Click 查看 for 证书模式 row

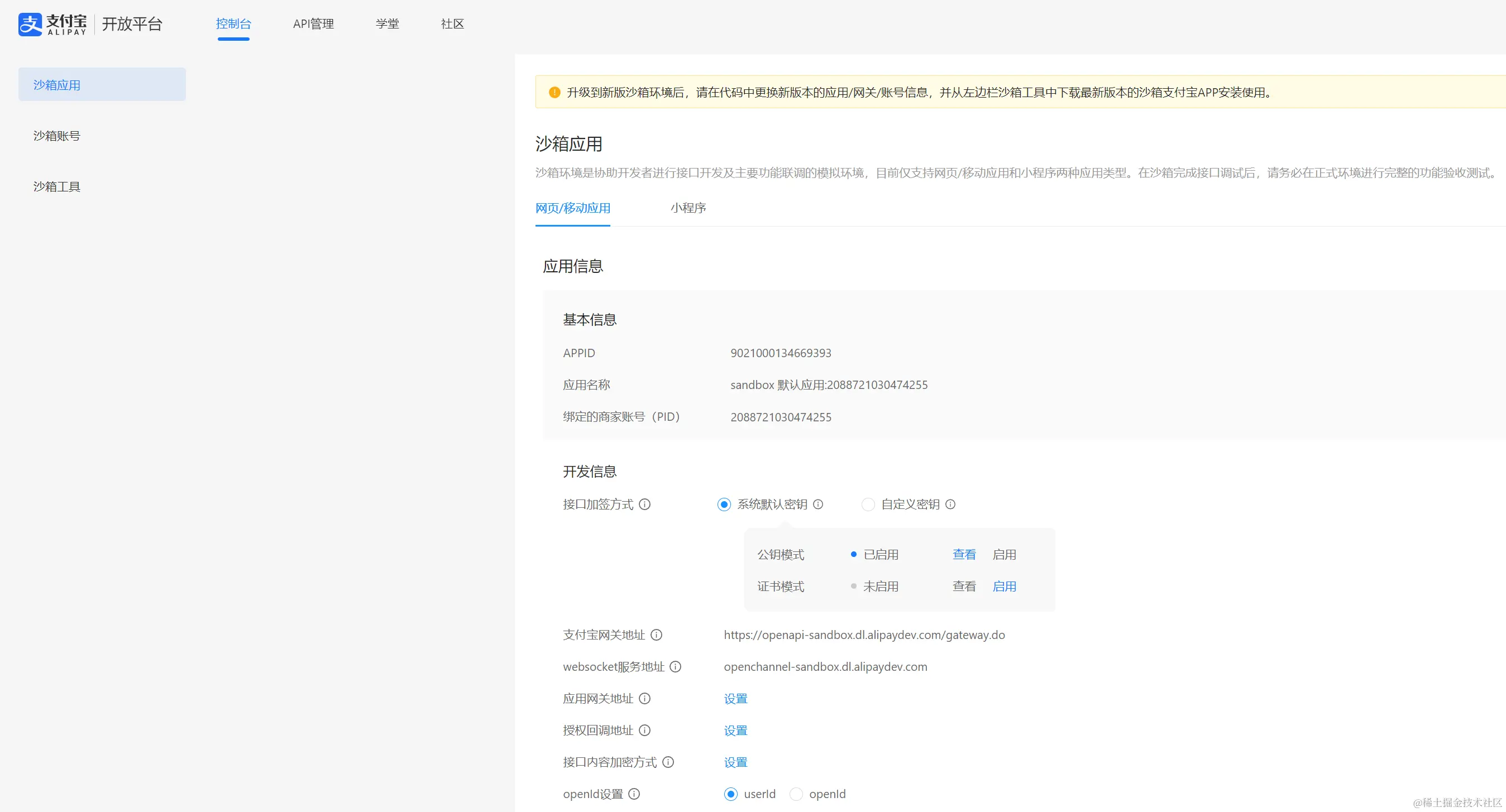[x=964, y=587]
